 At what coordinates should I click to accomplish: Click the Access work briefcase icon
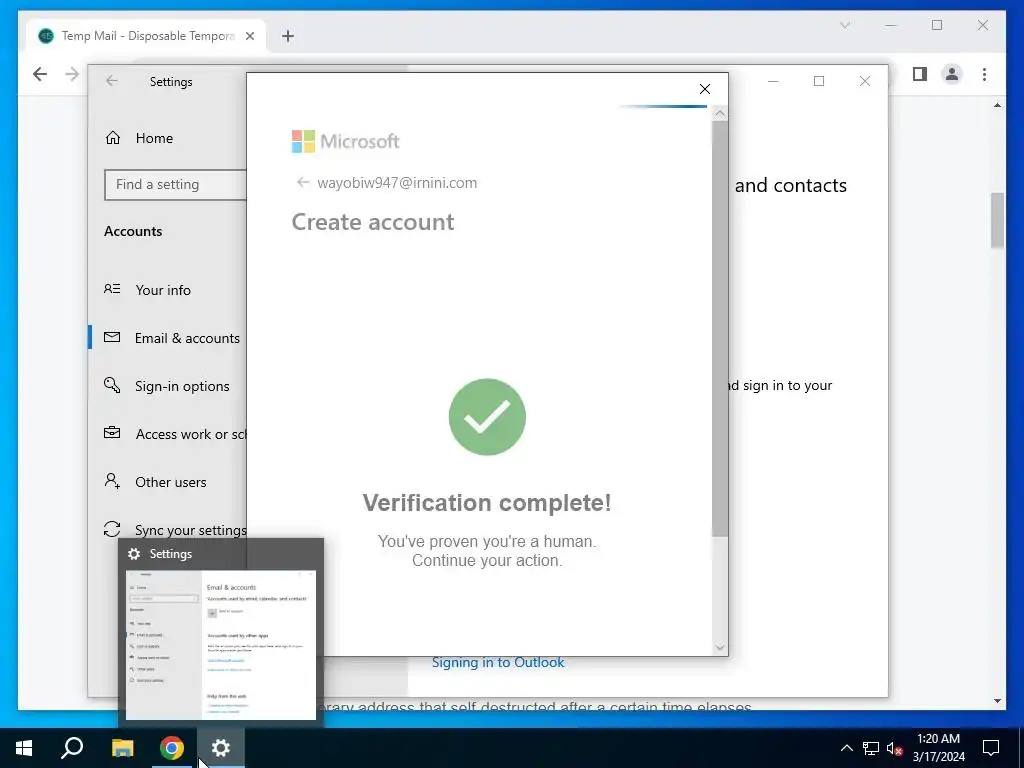click(x=112, y=432)
